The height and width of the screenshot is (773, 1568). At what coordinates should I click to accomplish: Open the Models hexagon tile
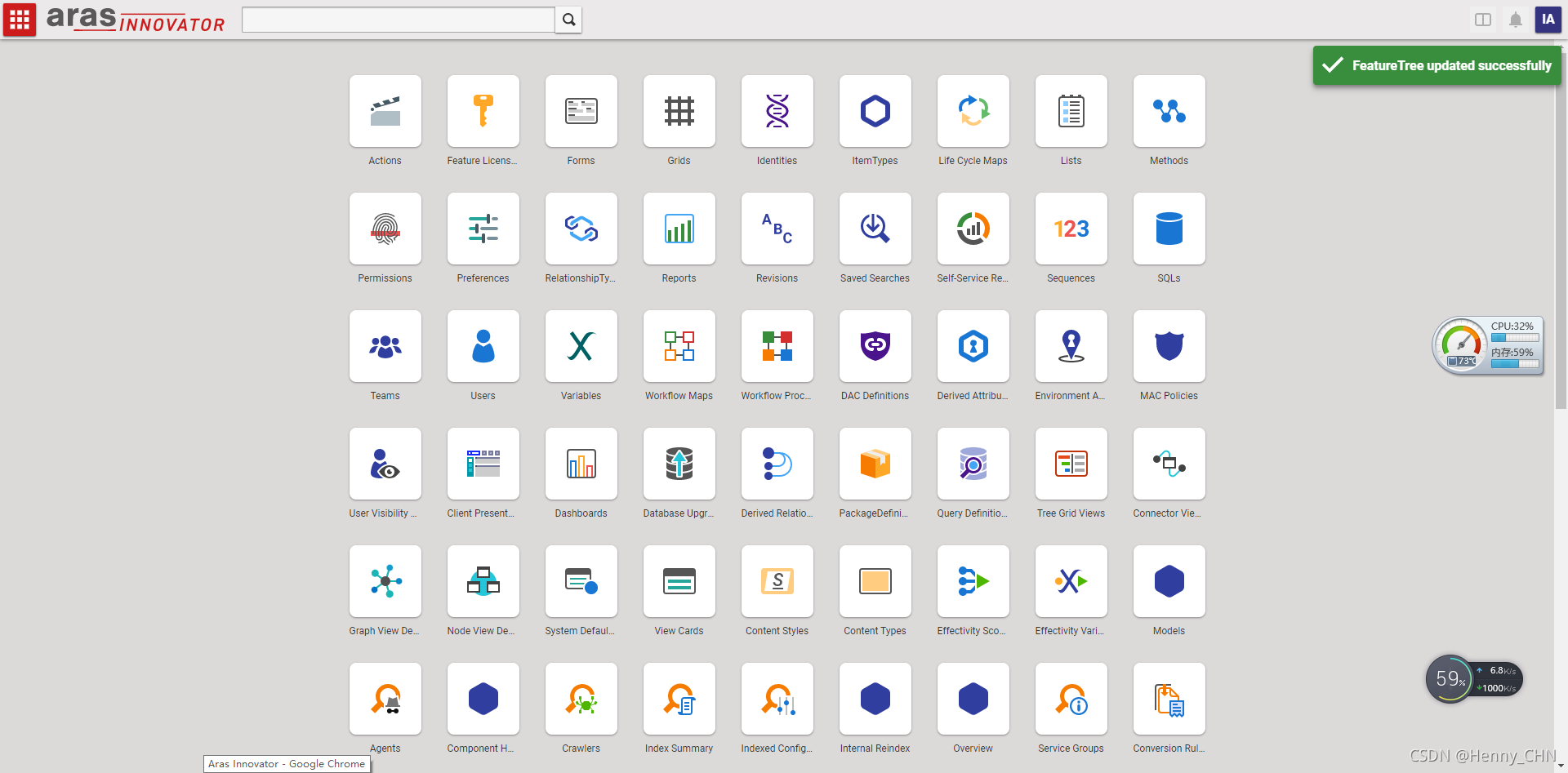[x=1169, y=581]
